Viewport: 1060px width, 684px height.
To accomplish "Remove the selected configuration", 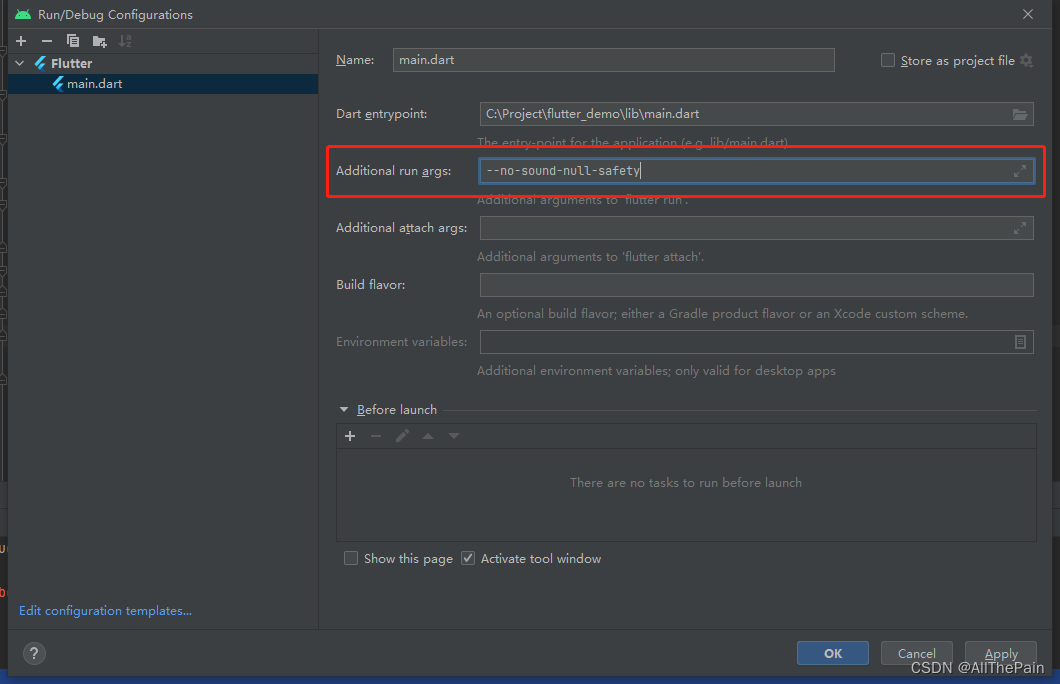I will 46,41.
